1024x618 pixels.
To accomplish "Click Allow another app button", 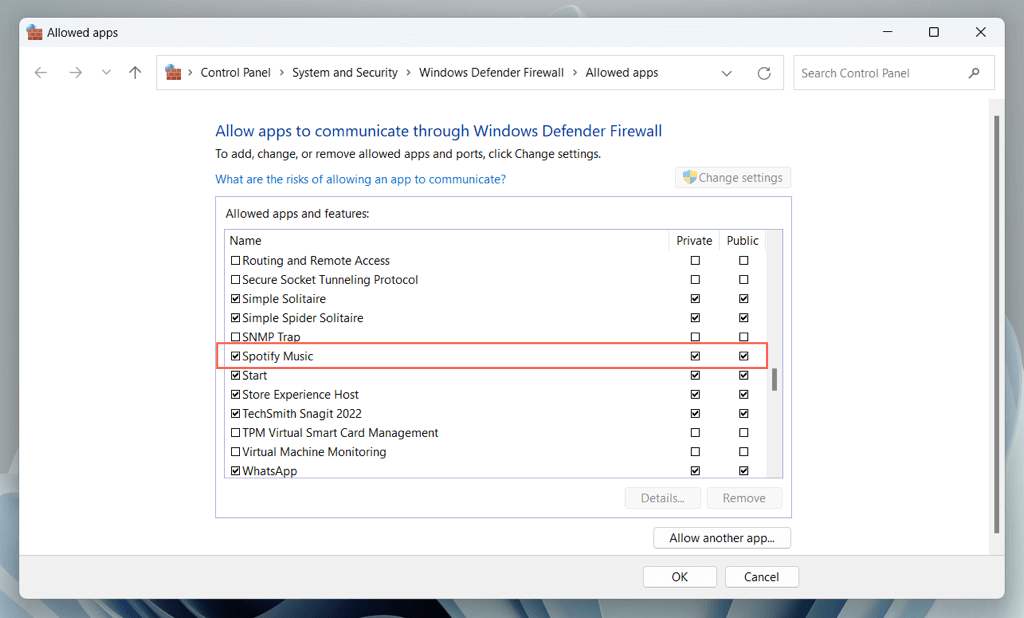I will (x=722, y=538).
